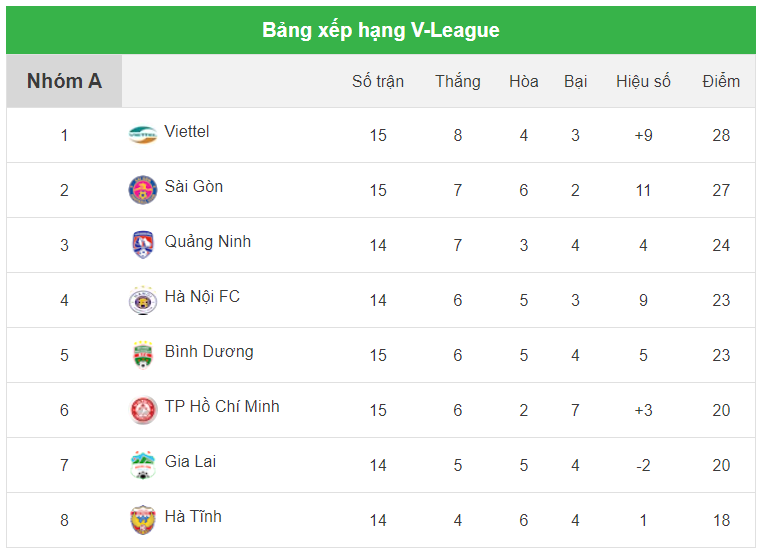Click the Hà Nội FC crest
Image resolution: width=762 pixels, height=553 pixels.
coord(143,300)
